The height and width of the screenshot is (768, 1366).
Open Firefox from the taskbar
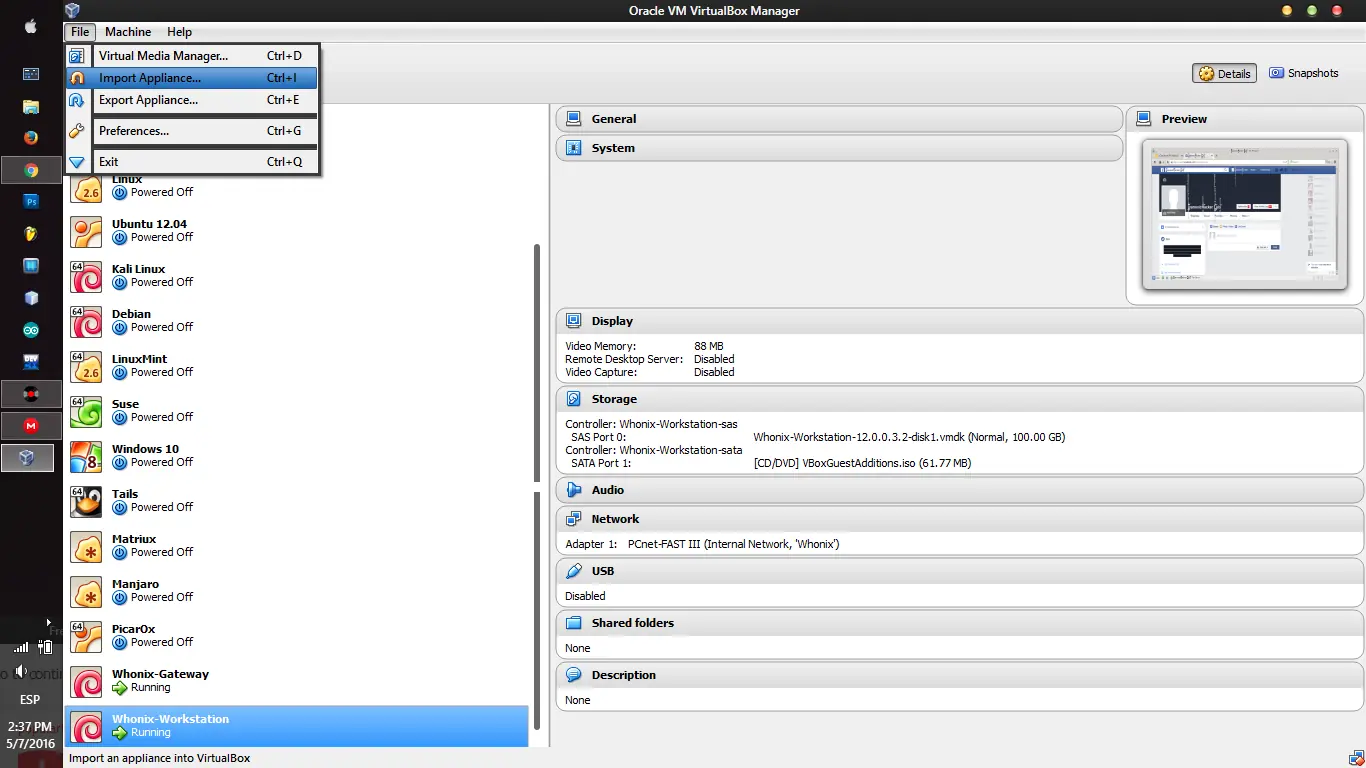click(x=31, y=138)
